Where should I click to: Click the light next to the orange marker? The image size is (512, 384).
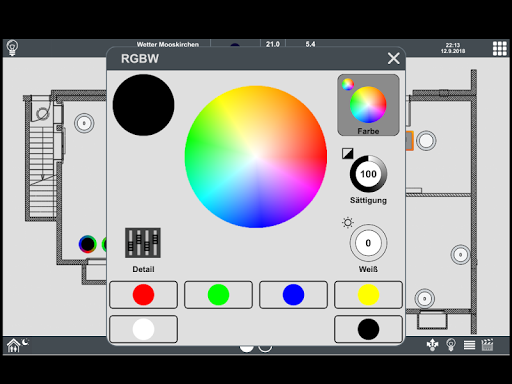tap(426, 141)
